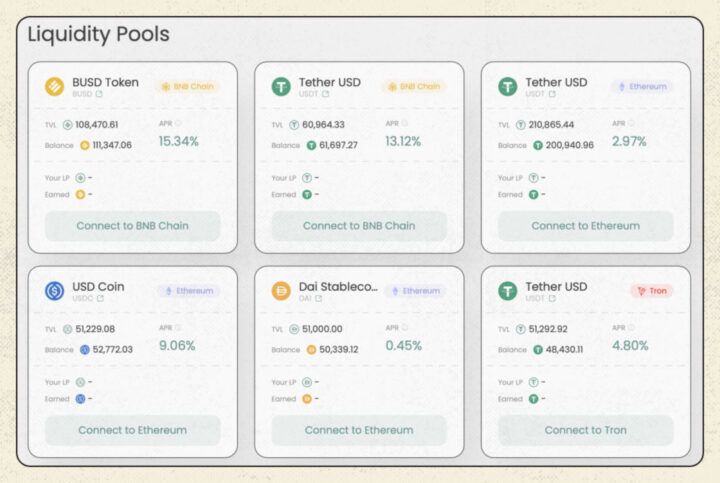The height and width of the screenshot is (483, 720).
Task: Open the external link icon next to DAI ticker
Action: coord(319,298)
